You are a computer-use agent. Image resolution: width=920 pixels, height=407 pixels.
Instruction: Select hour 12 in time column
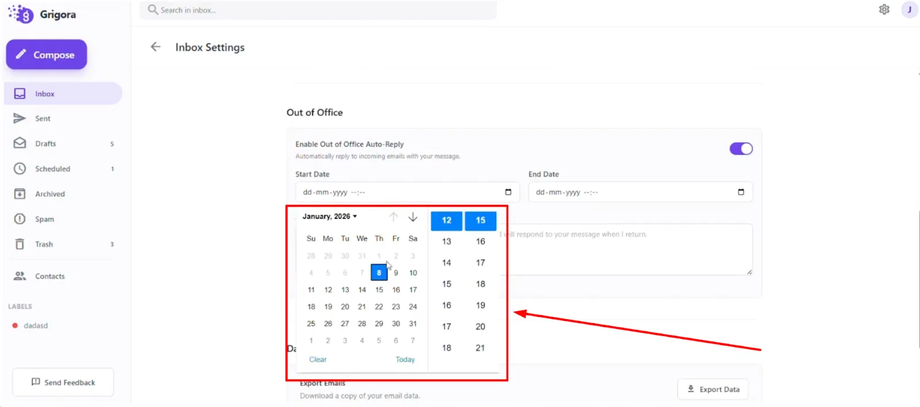click(447, 221)
